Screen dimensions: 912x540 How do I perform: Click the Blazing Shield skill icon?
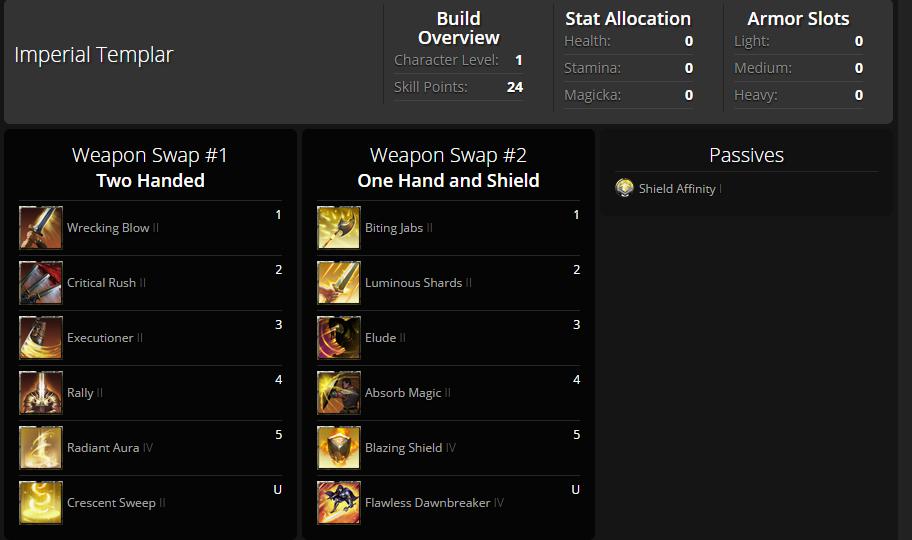(x=339, y=447)
